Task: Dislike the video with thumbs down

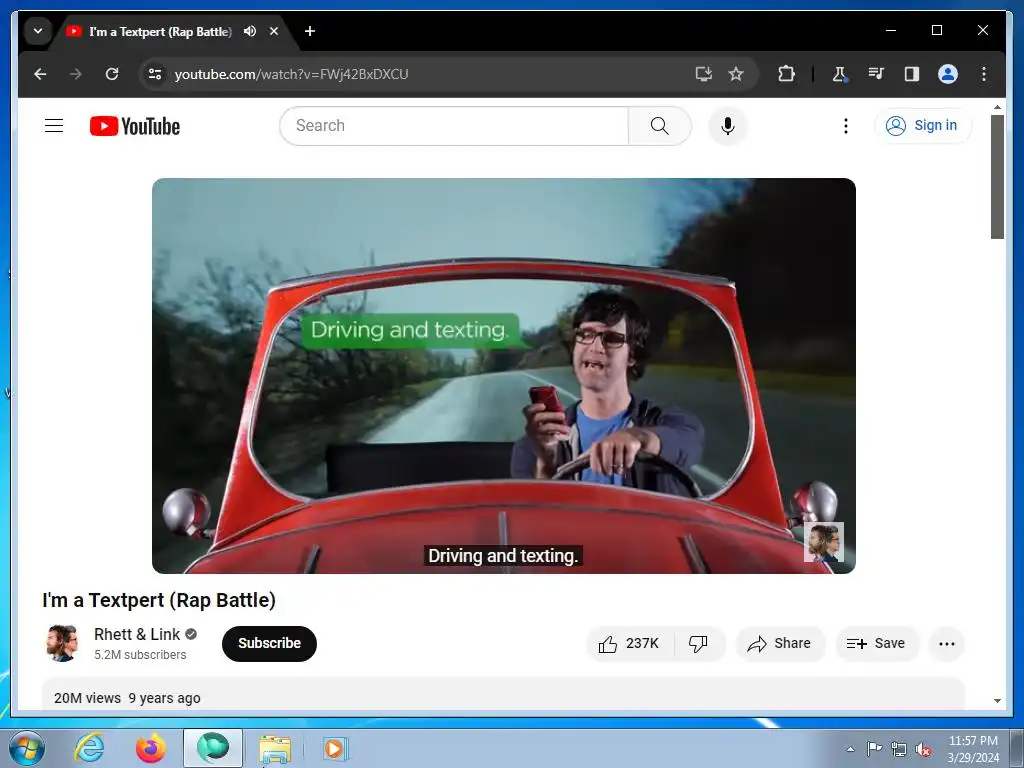Action: (698, 644)
